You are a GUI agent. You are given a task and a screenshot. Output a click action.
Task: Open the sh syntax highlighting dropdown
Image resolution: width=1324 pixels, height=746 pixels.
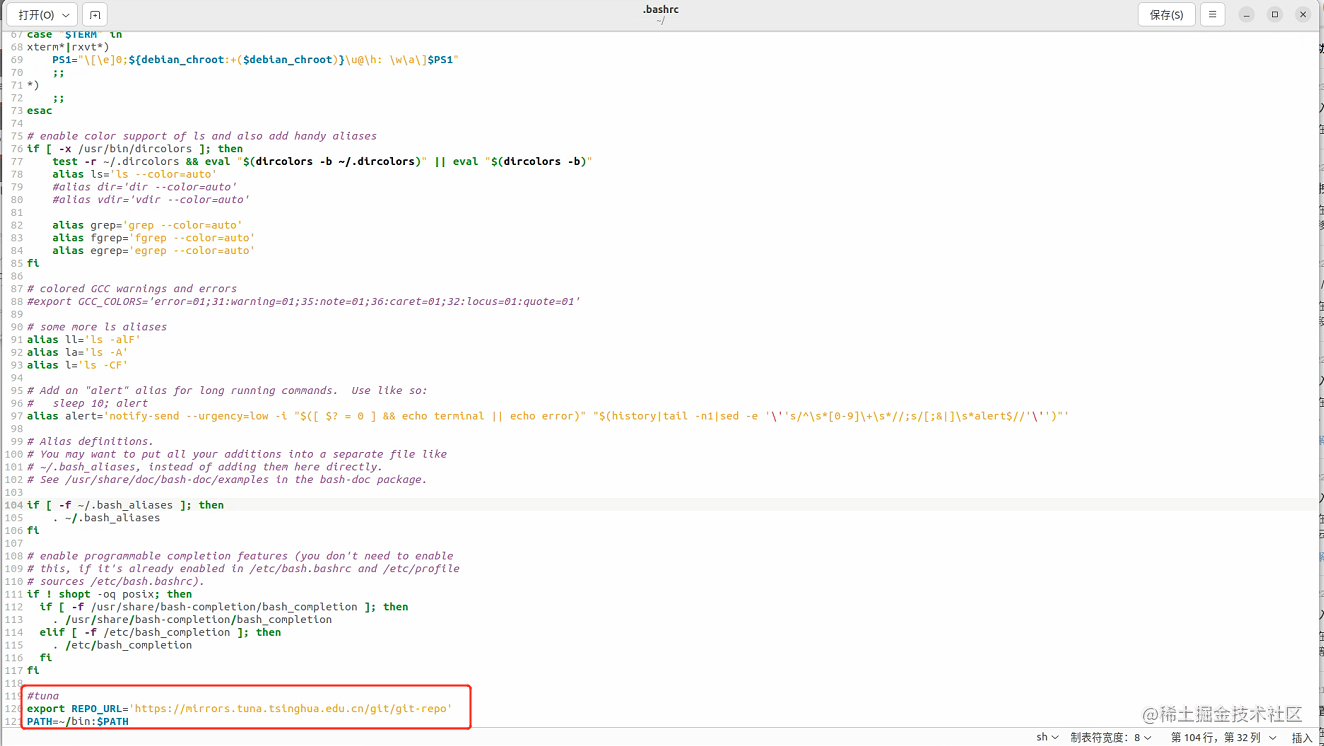pyautogui.click(x=1047, y=737)
